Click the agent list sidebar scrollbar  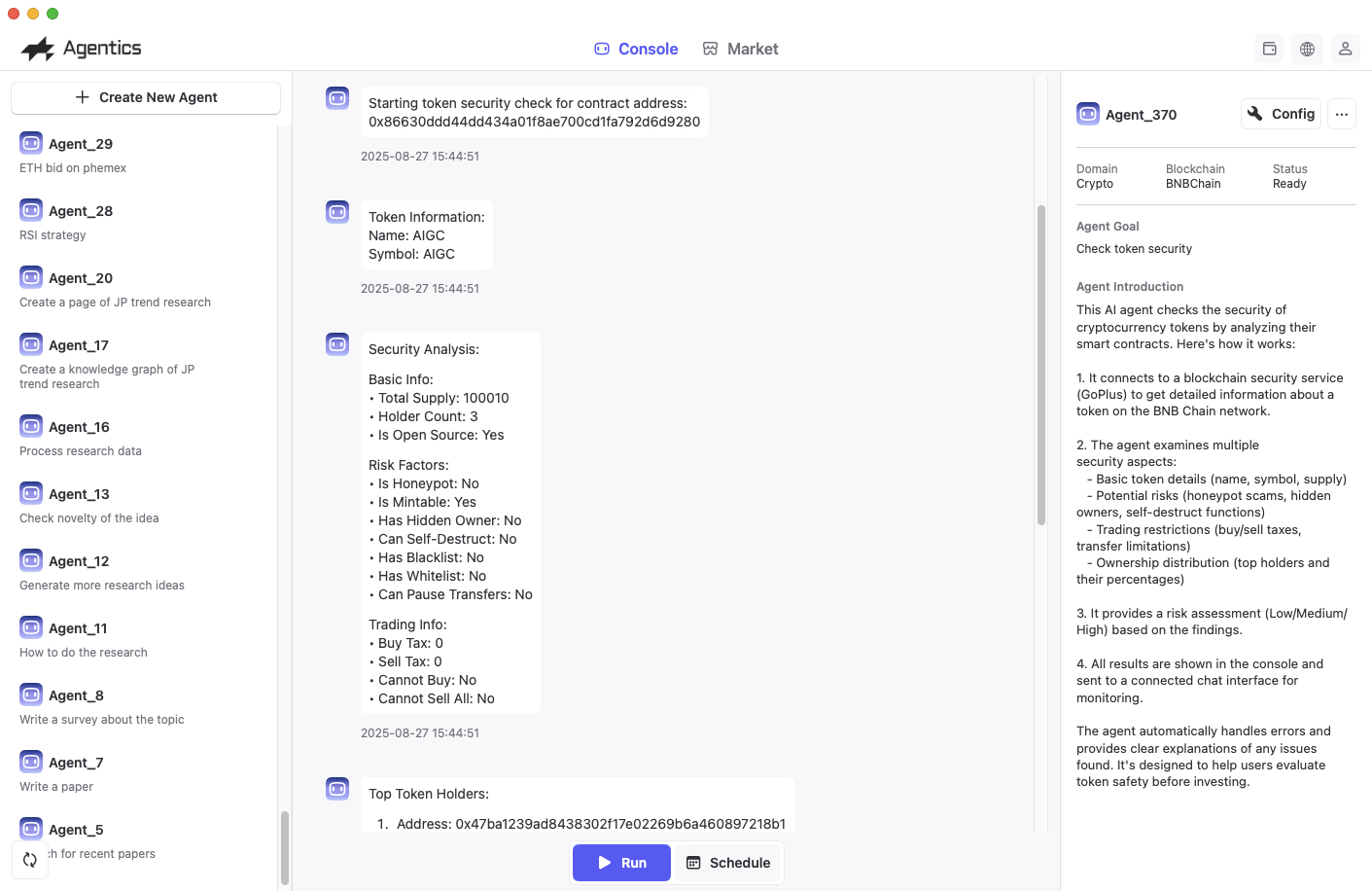[x=285, y=846]
